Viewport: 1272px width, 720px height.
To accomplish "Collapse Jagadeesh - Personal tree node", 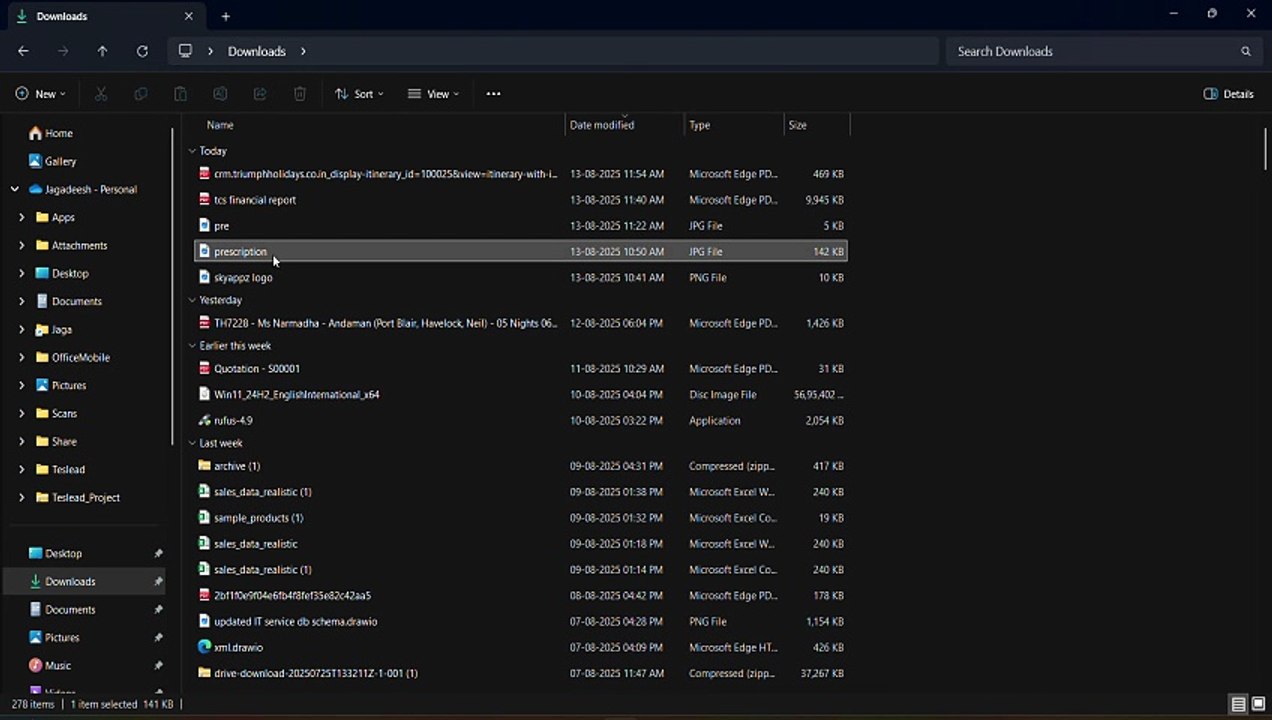I will point(14,189).
